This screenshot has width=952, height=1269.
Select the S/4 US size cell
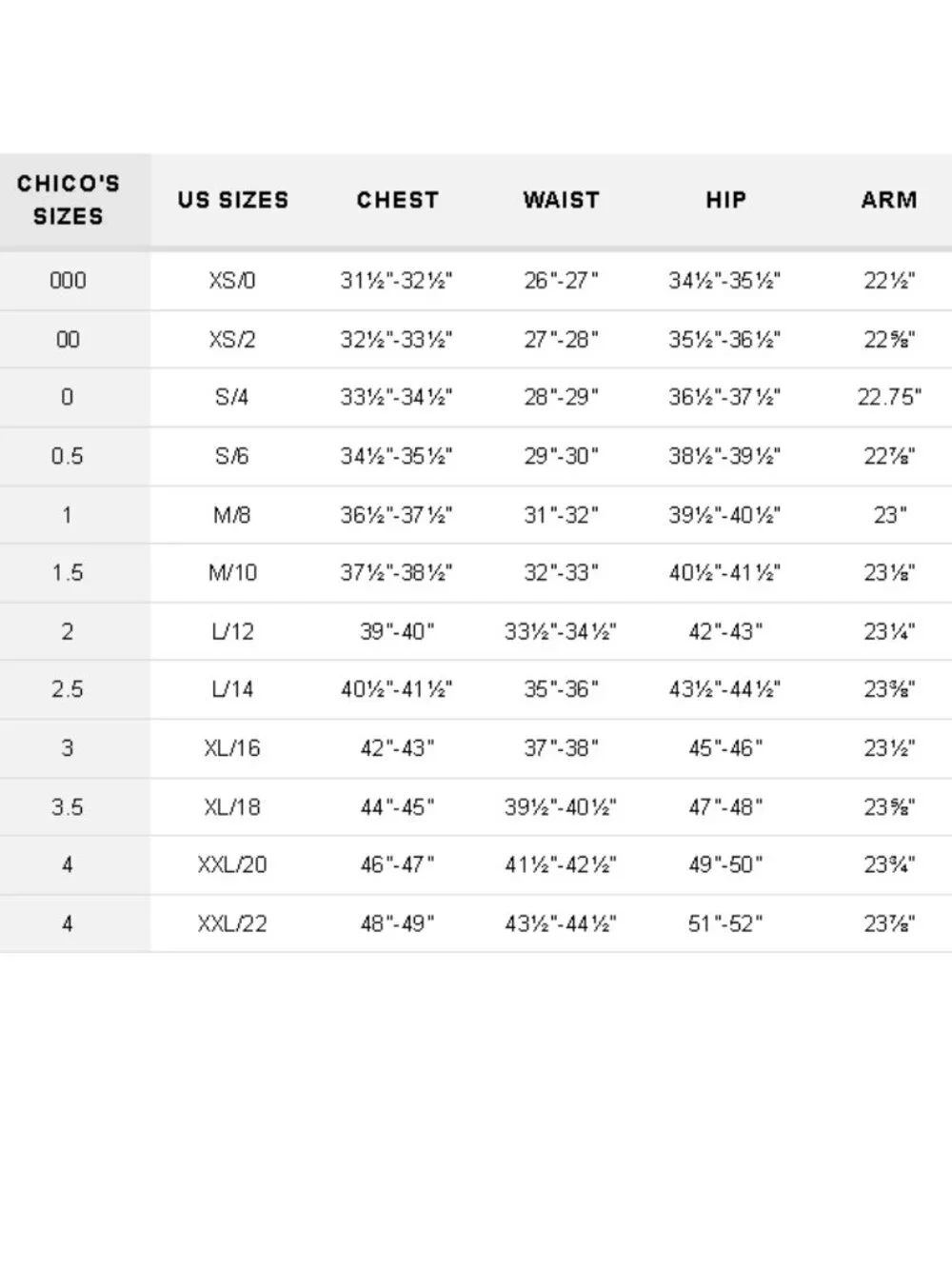[x=232, y=397]
